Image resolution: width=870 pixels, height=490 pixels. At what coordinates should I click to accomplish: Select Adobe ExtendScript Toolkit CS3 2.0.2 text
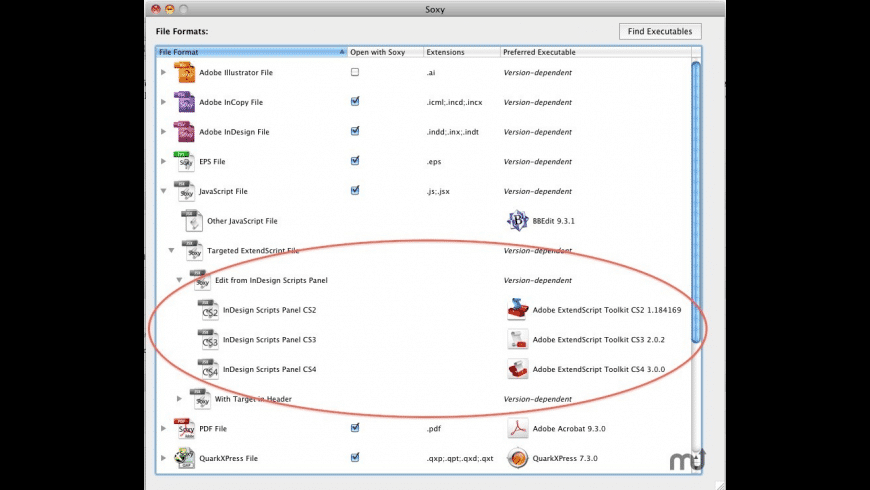click(599, 340)
